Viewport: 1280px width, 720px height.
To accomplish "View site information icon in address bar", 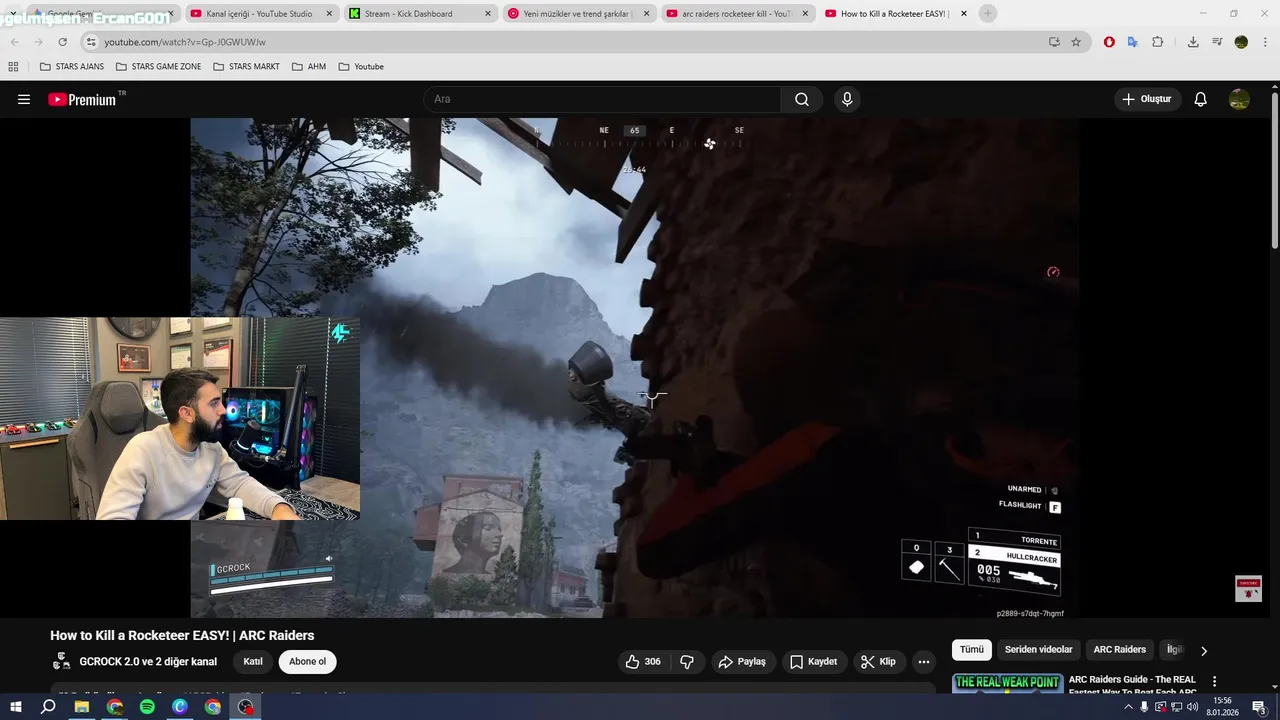I will pyautogui.click(x=91, y=42).
